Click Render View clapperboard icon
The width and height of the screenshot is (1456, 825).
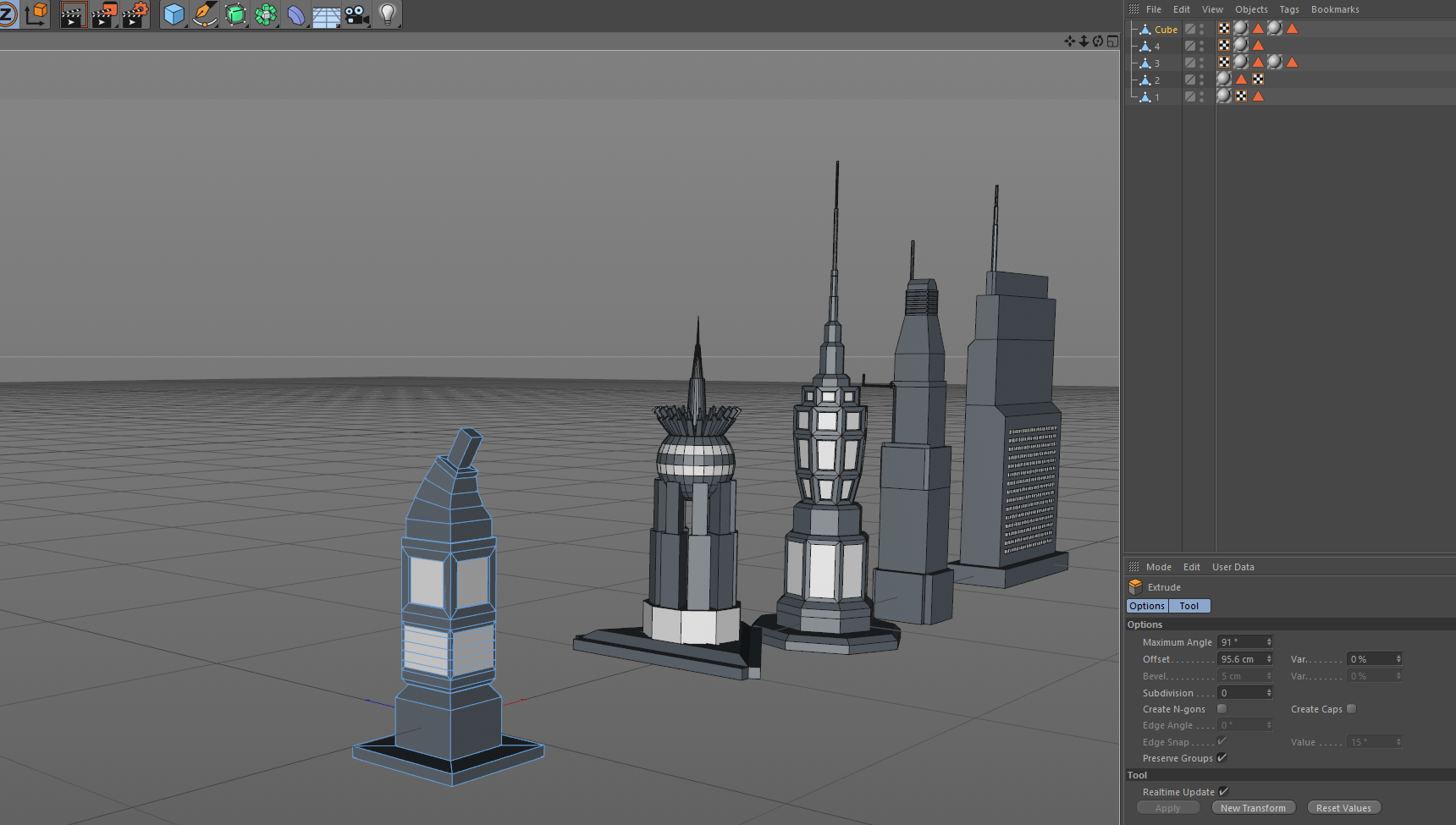pos(74,14)
